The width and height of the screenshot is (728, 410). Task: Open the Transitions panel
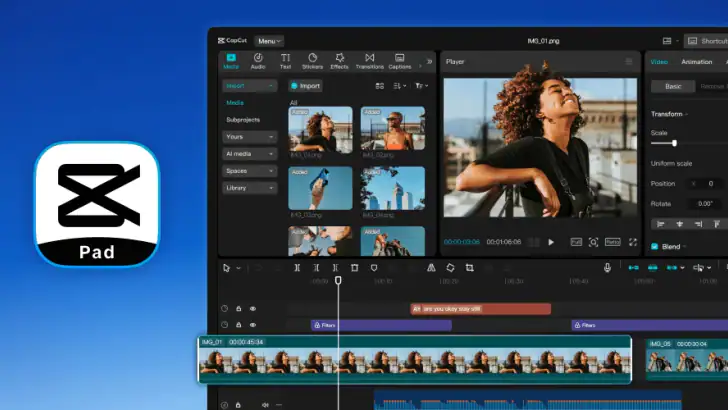[370, 61]
